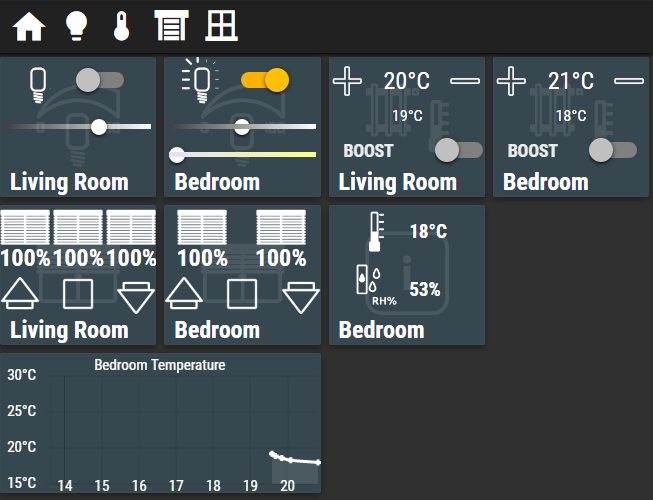Increase Living Room setpoint with plus
This screenshot has height=500, width=653.
[347, 81]
